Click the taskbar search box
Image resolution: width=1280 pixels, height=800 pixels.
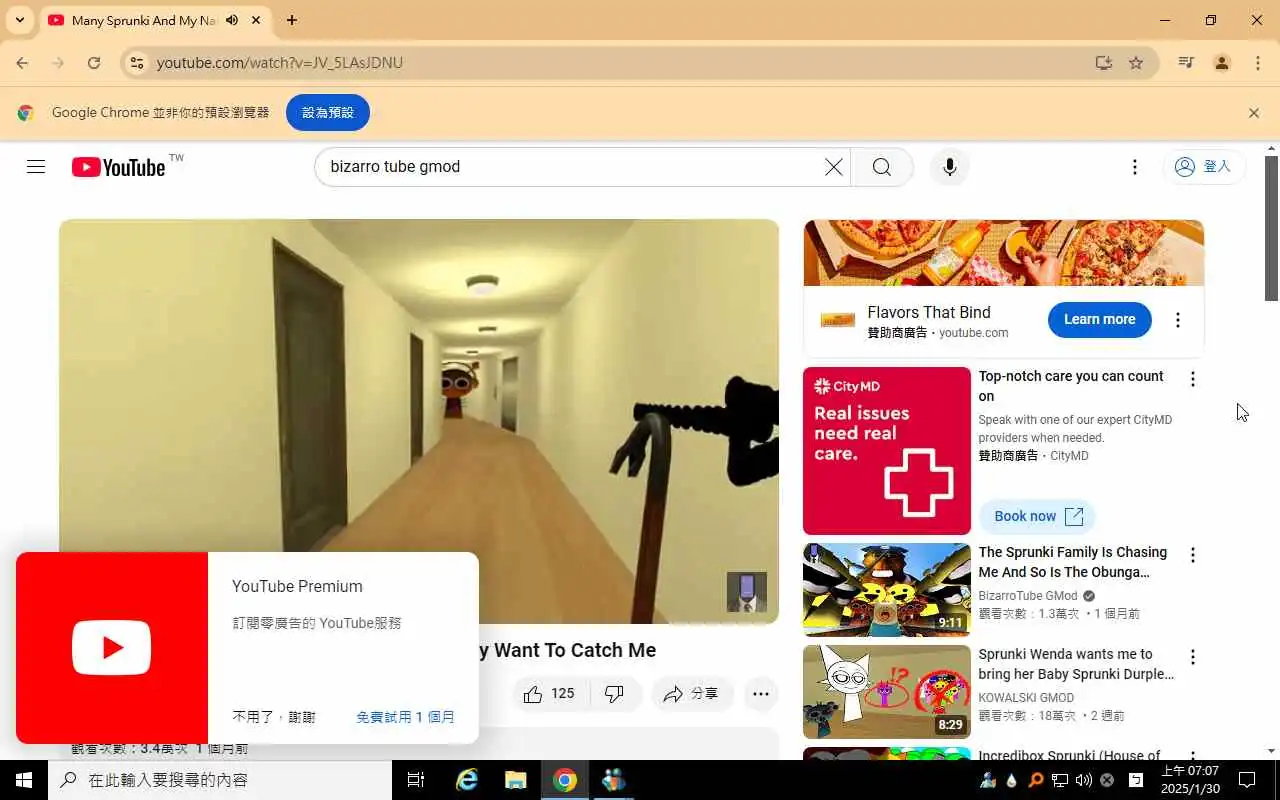tap(220, 780)
